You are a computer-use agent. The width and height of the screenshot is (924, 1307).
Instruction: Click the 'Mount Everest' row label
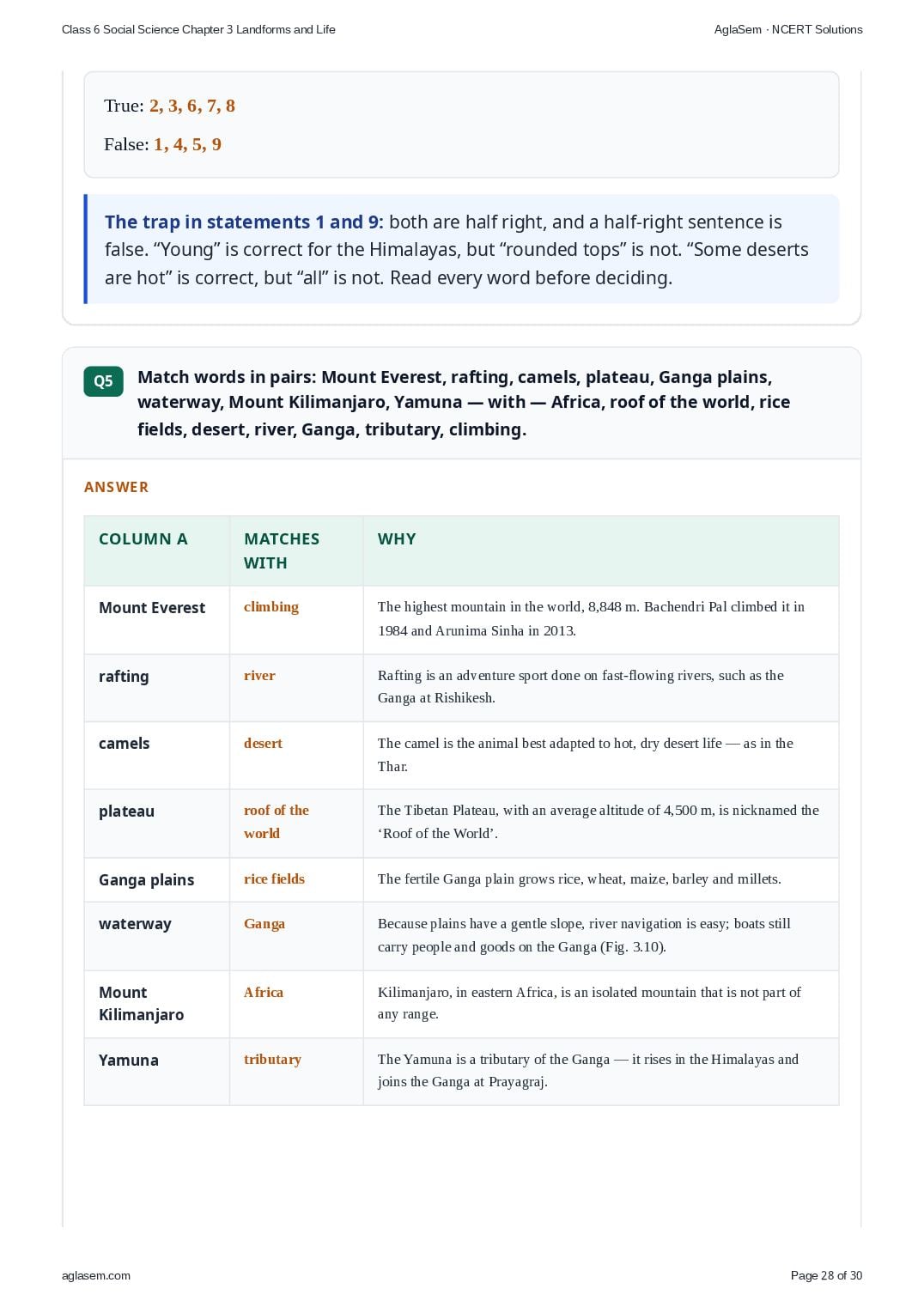pyautogui.click(x=152, y=608)
